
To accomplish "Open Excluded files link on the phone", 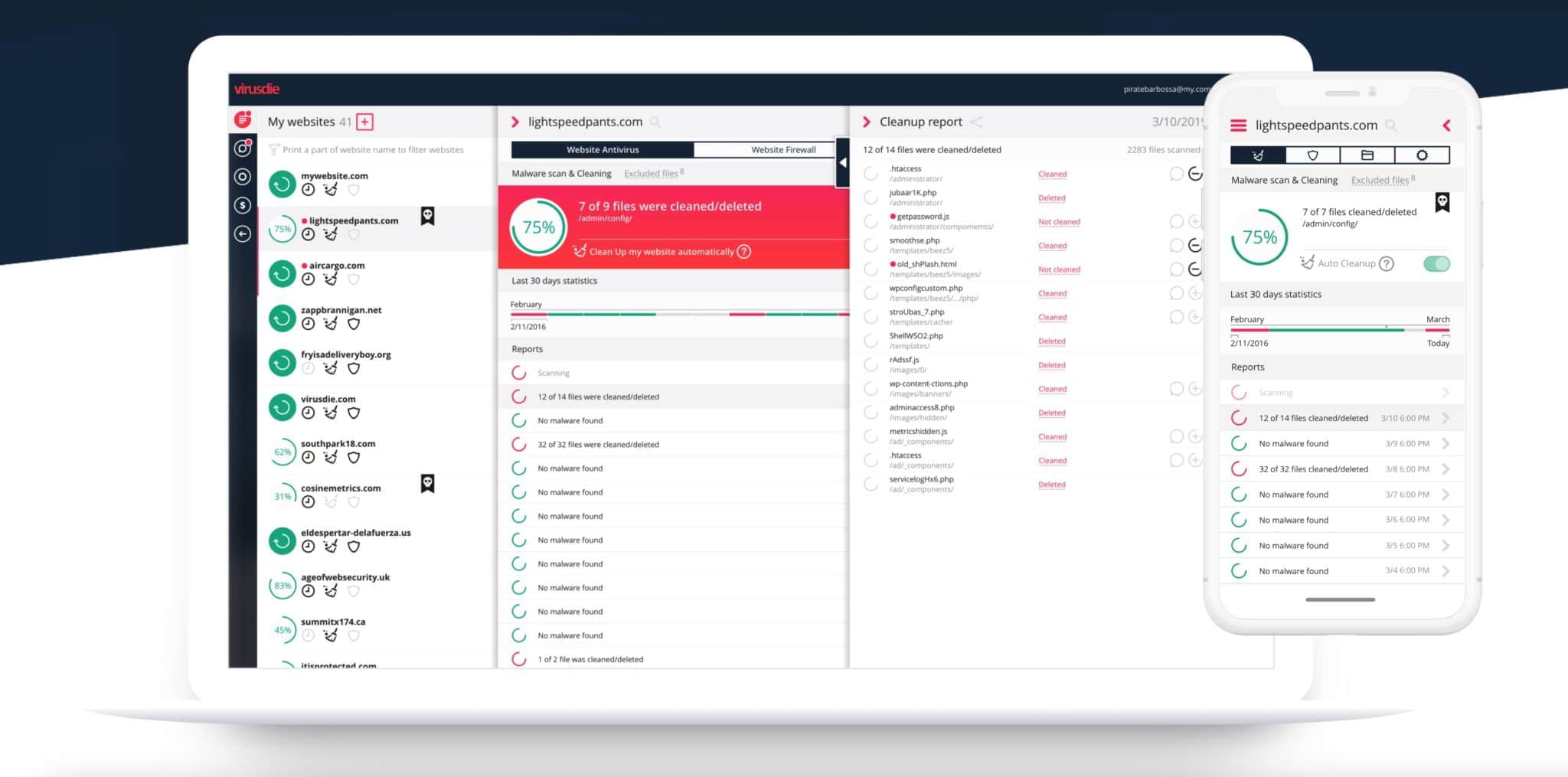I will pyautogui.click(x=1380, y=181).
